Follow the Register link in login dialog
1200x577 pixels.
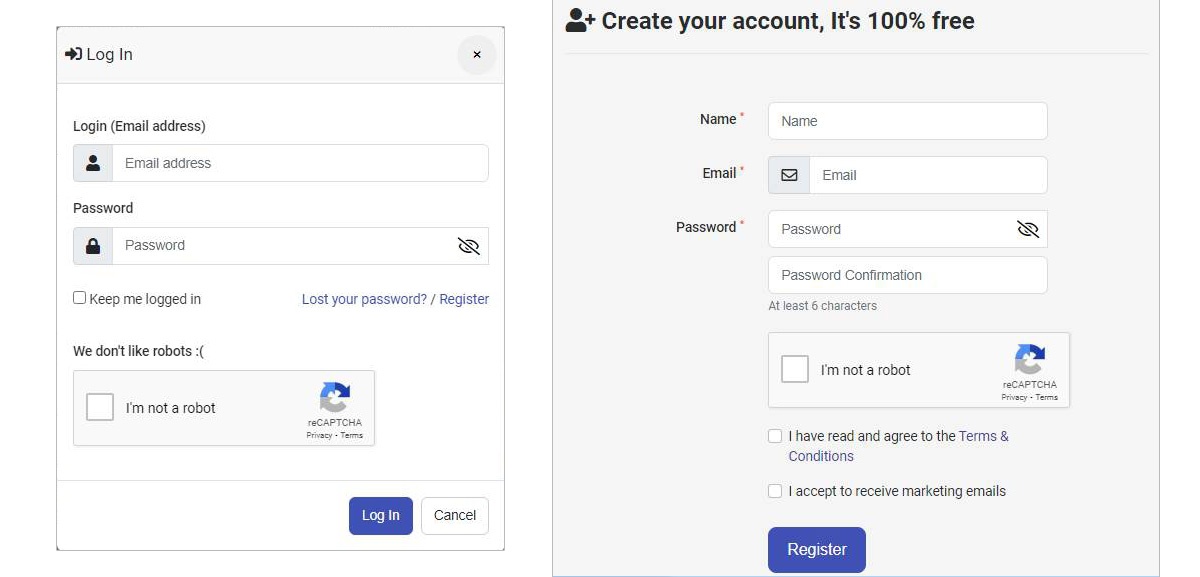coord(464,299)
